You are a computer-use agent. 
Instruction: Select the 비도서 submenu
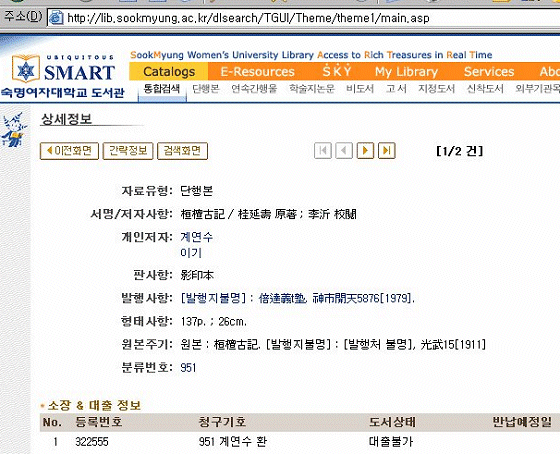coord(360,89)
